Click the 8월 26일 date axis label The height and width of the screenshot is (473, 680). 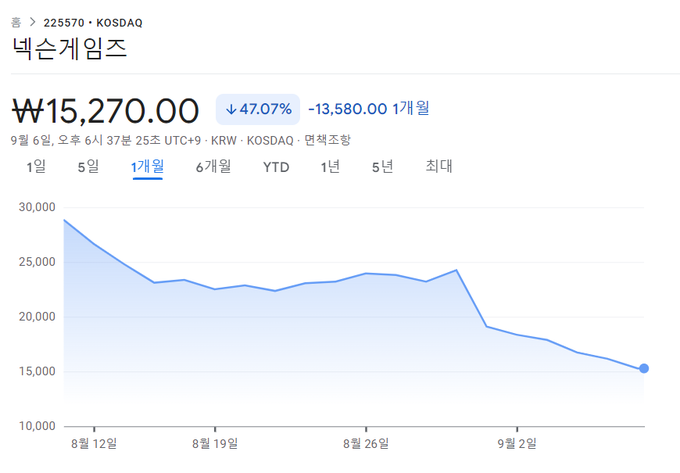tap(365, 441)
